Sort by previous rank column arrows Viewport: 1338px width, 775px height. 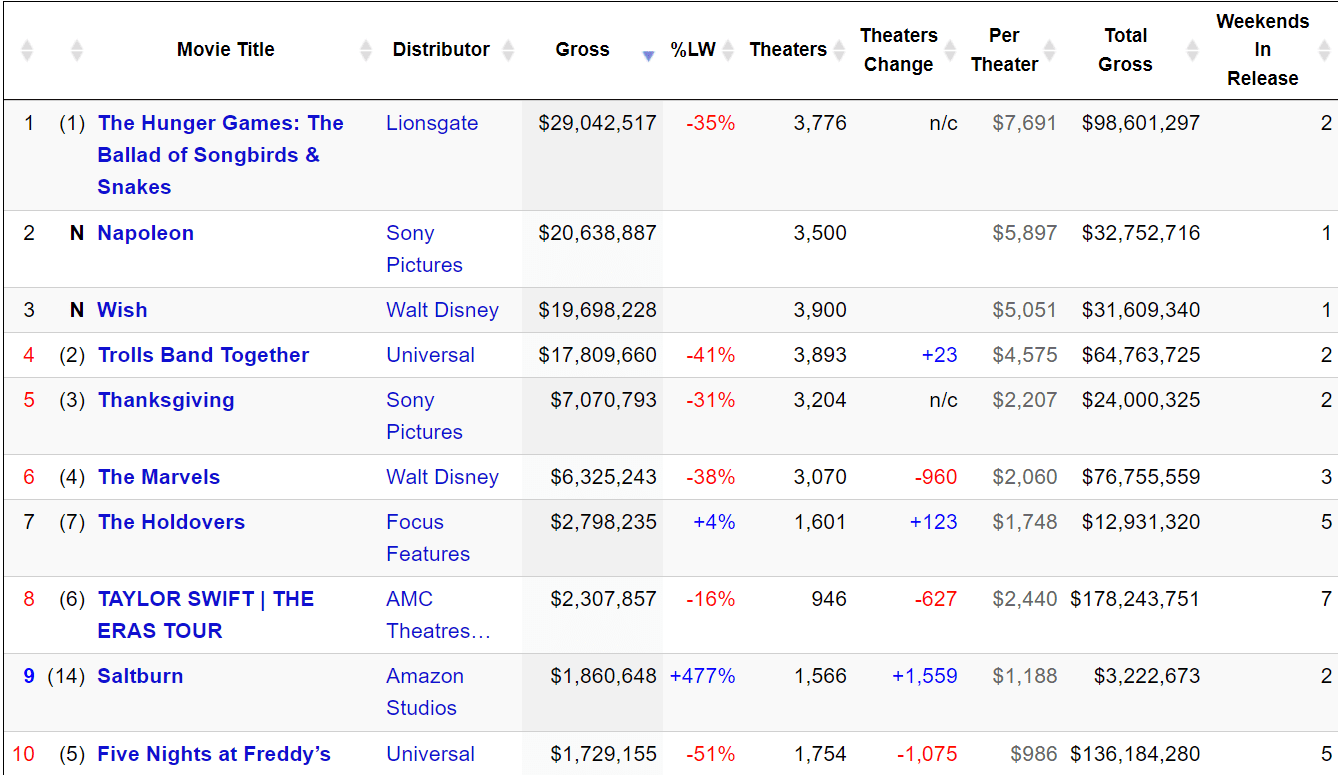(77, 50)
